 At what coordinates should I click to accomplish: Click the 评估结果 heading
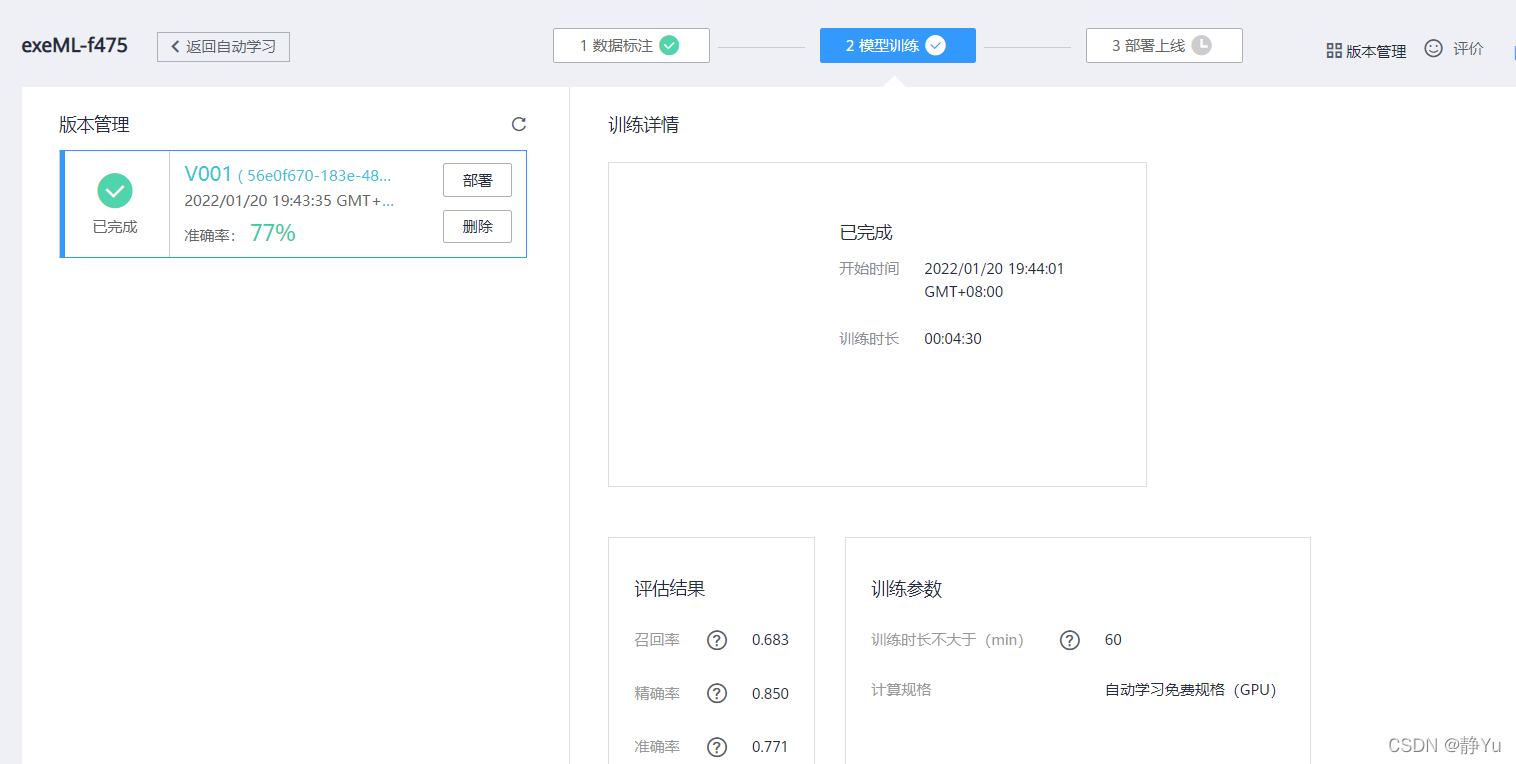pyautogui.click(x=670, y=589)
